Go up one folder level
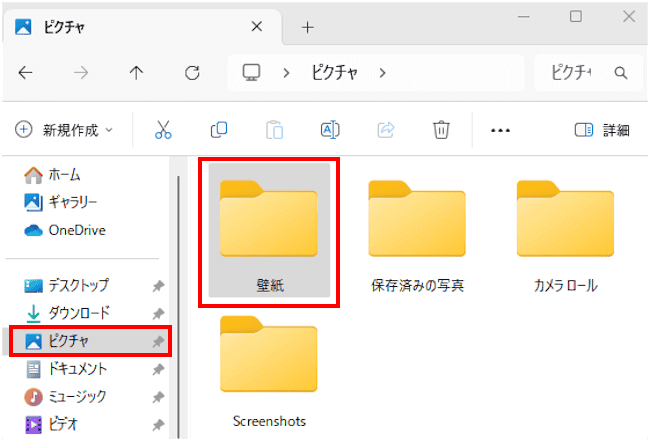This screenshot has height=441, width=650. (x=136, y=73)
